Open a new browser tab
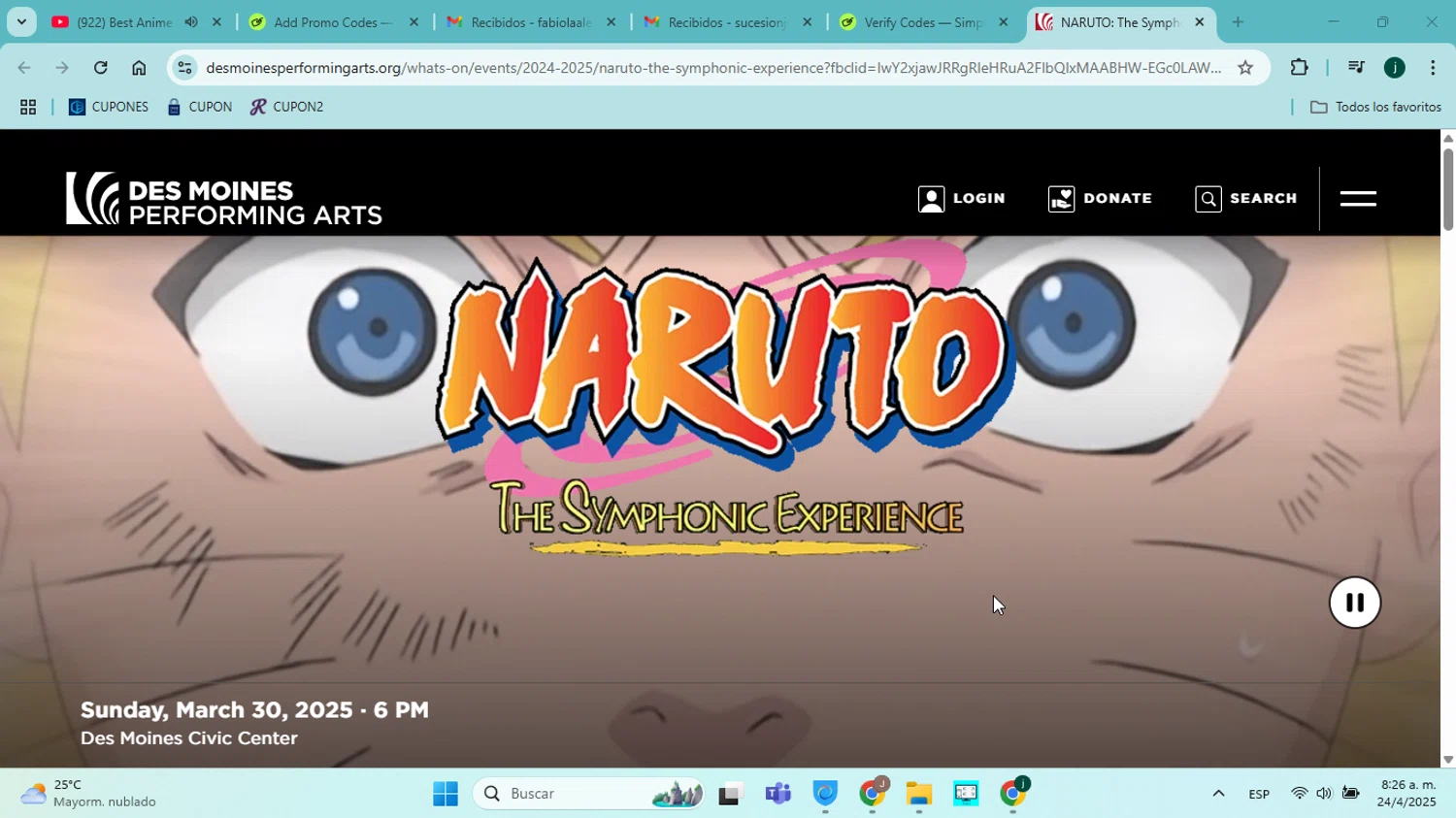 (x=1238, y=21)
